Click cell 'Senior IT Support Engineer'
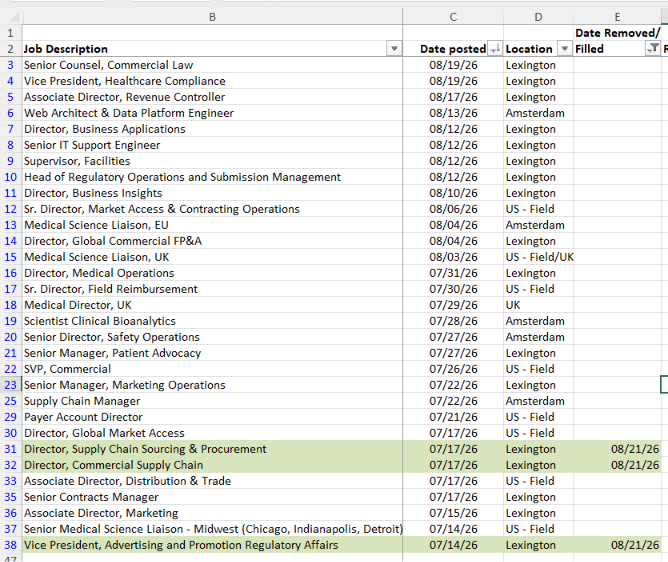Image resolution: width=668 pixels, height=562 pixels. pyautogui.click(x=212, y=145)
